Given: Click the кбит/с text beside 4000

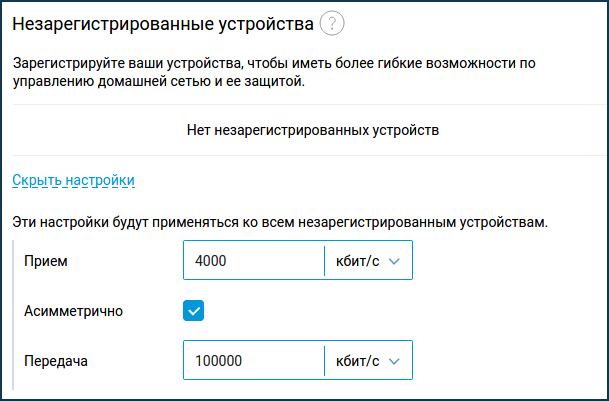Looking at the screenshot, I should pyautogui.click(x=357, y=261).
